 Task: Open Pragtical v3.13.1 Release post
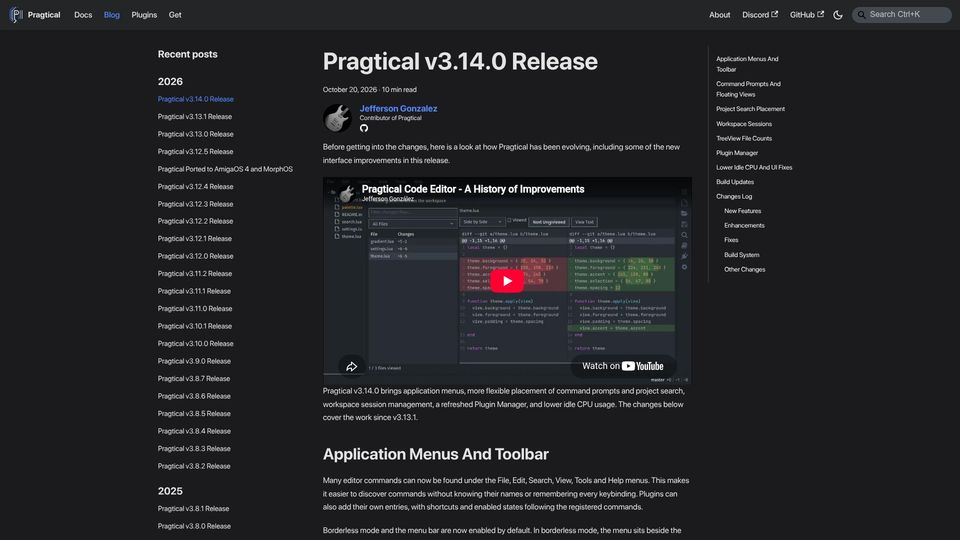coord(195,116)
